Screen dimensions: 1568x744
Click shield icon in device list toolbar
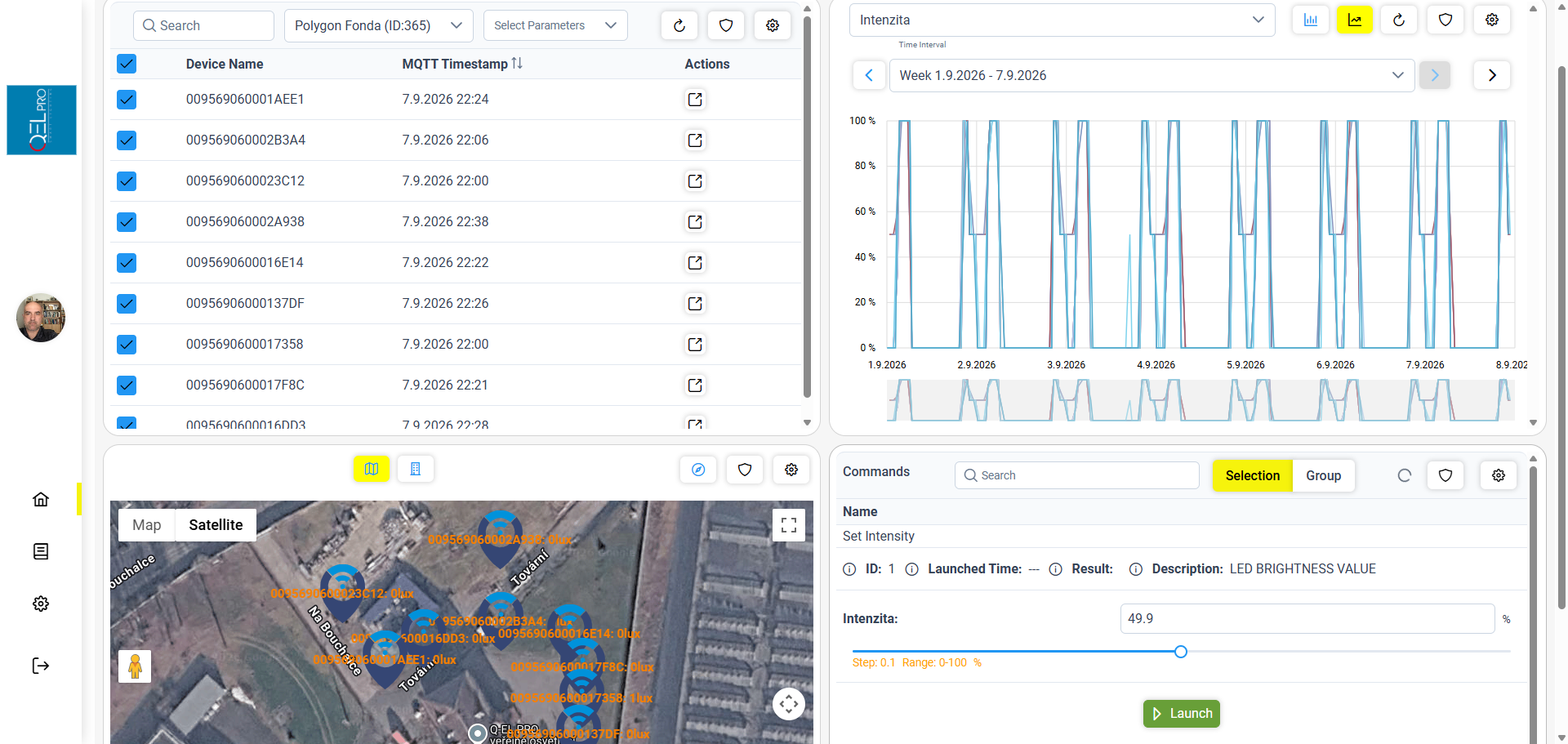click(x=725, y=25)
